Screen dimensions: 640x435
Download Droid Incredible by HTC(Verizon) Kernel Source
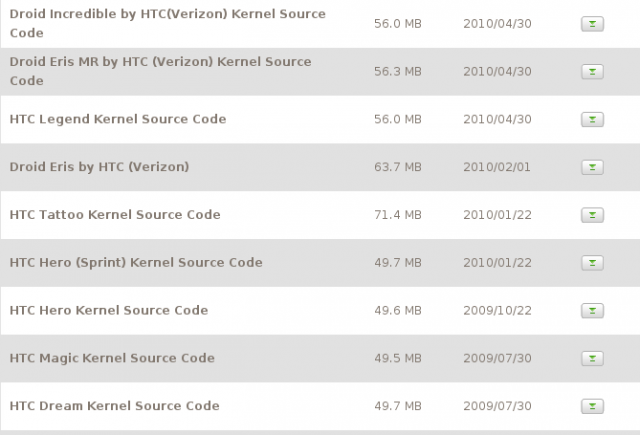coord(592,24)
